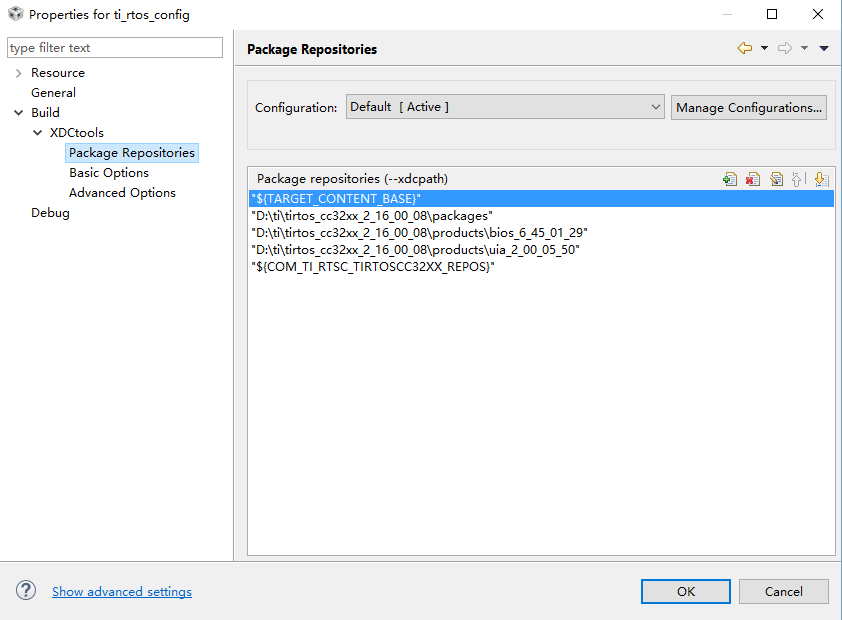Move selected repository up
Screen dimensions: 842x620
pyautogui.click(x=798, y=179)
